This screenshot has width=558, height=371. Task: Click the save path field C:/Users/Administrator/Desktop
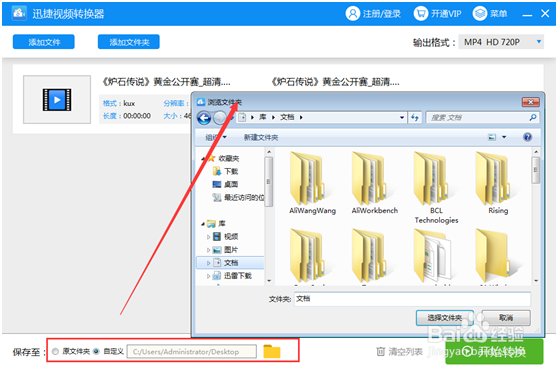191,351
